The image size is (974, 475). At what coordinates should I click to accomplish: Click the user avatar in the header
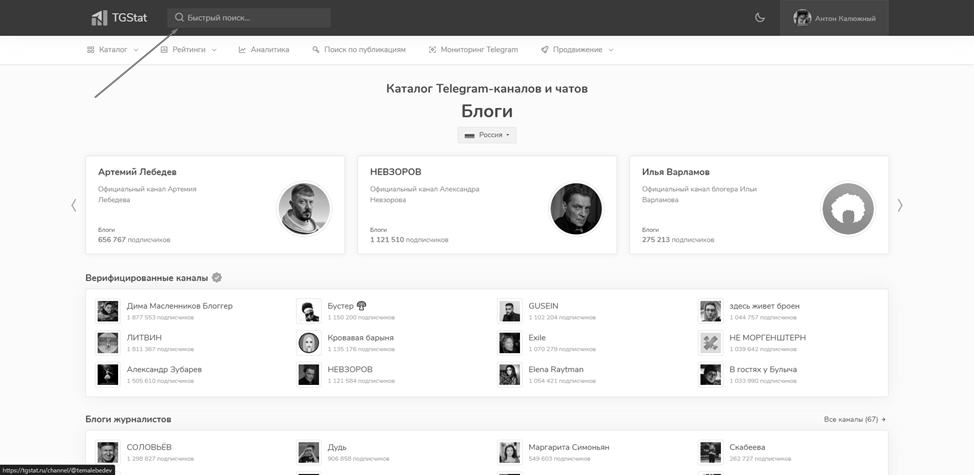click(x=802, y=18)
